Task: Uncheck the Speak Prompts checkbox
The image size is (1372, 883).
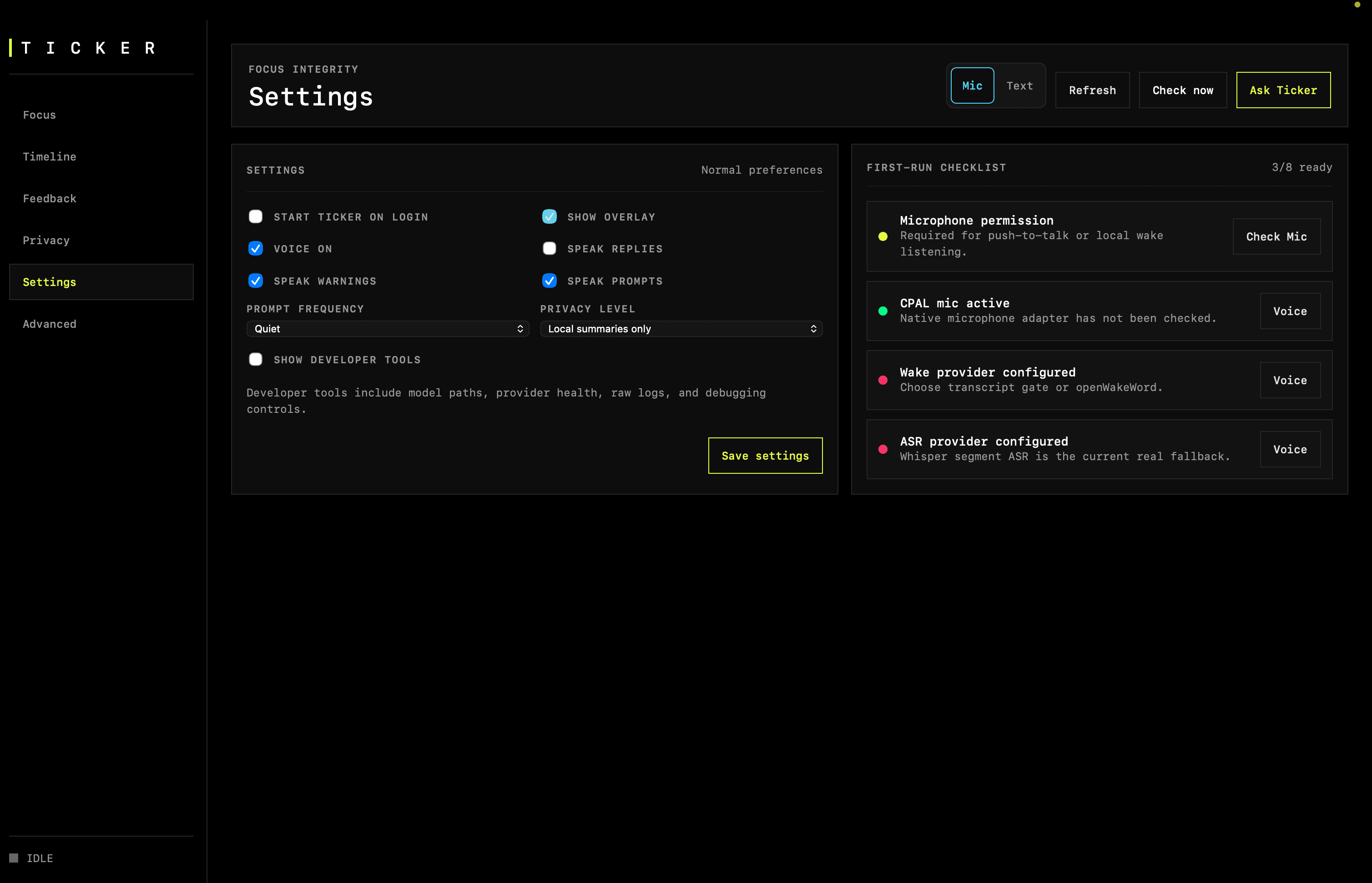Action: point(550,281)
